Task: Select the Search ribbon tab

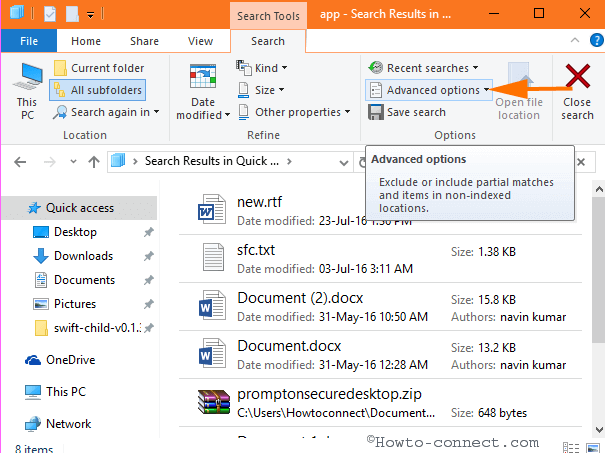Action: (268, 41)
